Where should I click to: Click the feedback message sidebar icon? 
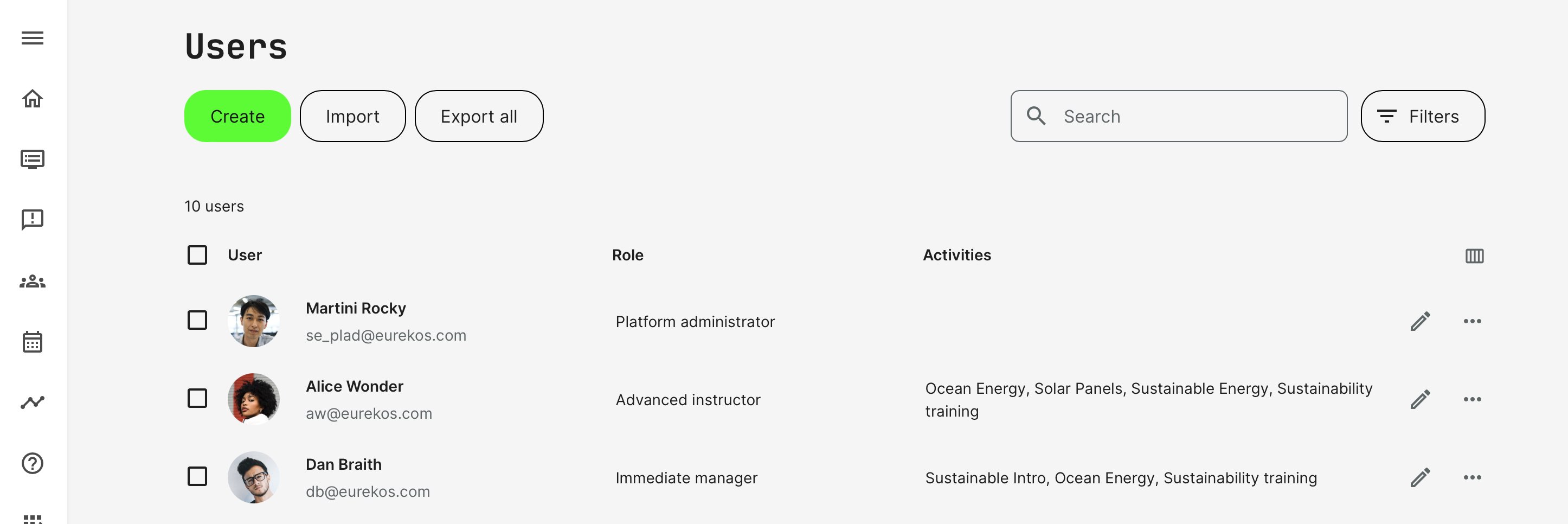[x=33, y=219]
